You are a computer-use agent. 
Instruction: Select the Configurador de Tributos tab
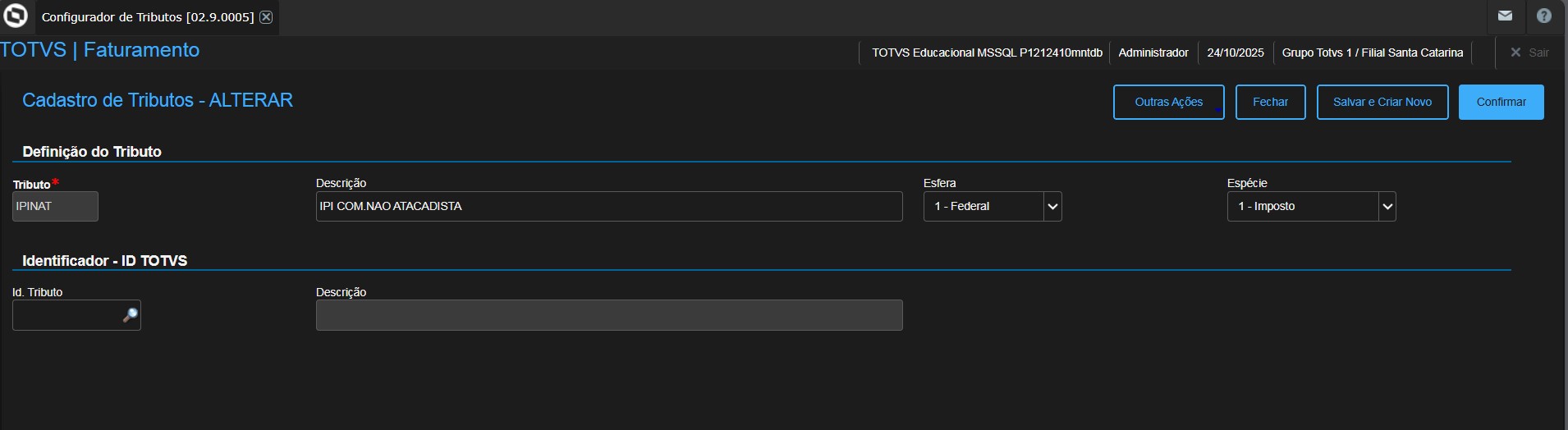(x=148, y=17)
